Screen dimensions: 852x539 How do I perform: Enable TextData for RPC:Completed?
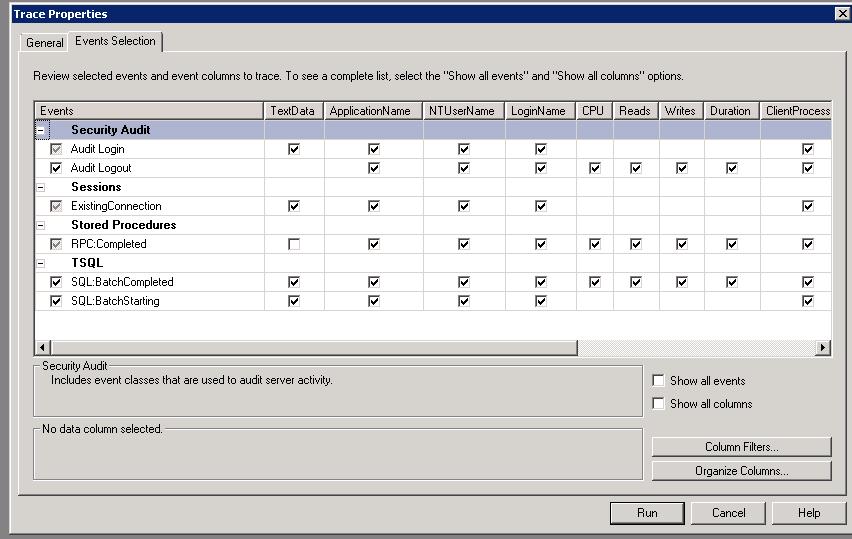294,244
